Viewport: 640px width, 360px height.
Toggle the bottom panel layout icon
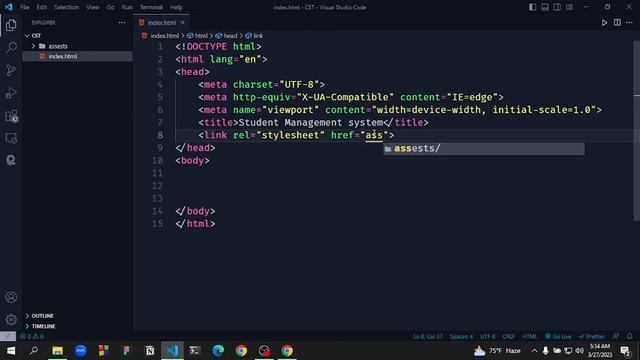544,7
